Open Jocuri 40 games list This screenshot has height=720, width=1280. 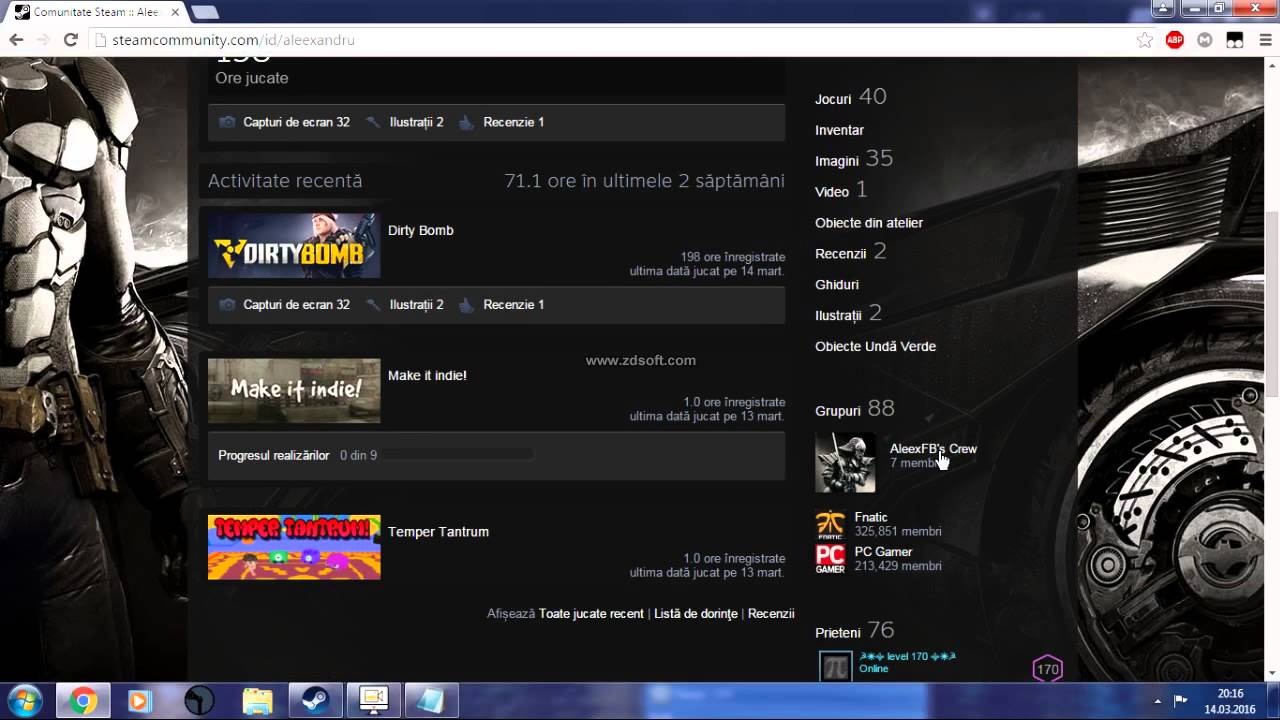pos(851,97)
